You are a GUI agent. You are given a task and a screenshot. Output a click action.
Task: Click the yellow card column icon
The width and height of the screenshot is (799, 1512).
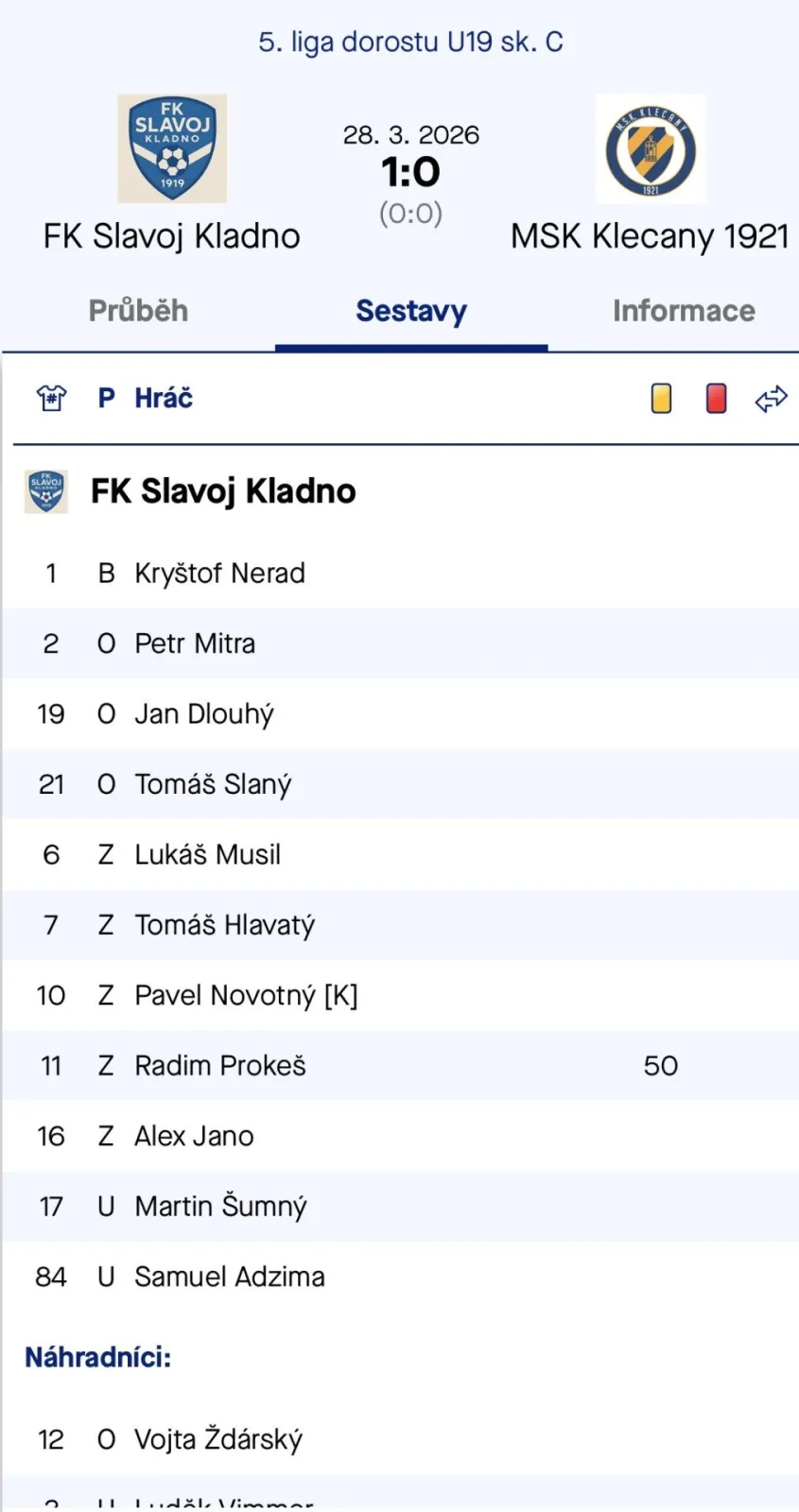point(661,399)
